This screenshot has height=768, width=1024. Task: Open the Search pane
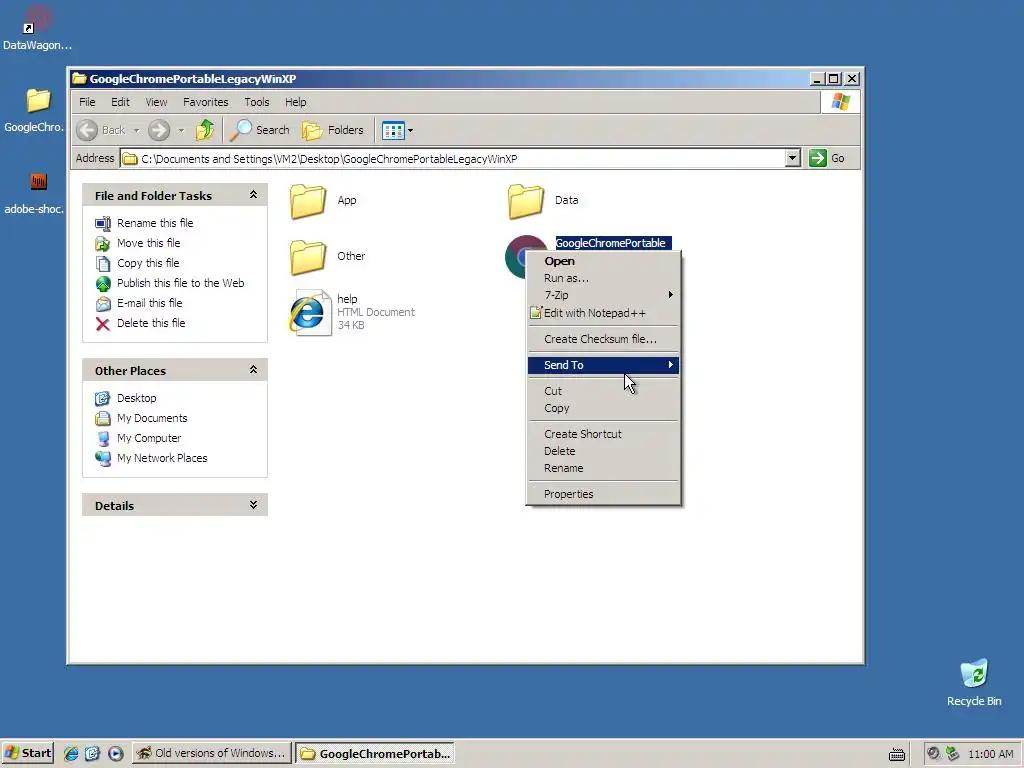(260, 130)
